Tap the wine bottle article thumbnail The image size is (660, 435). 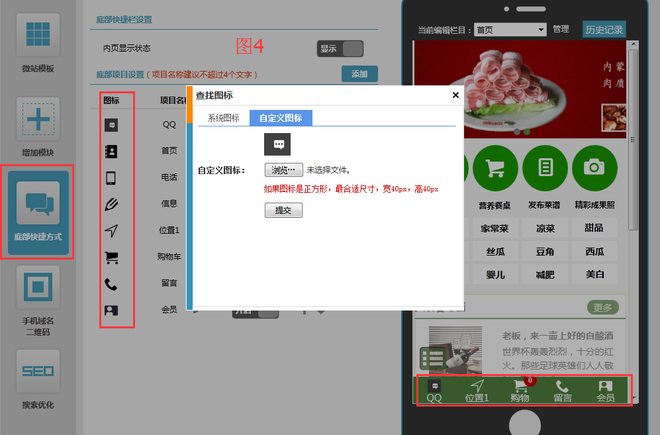point(455,350)
